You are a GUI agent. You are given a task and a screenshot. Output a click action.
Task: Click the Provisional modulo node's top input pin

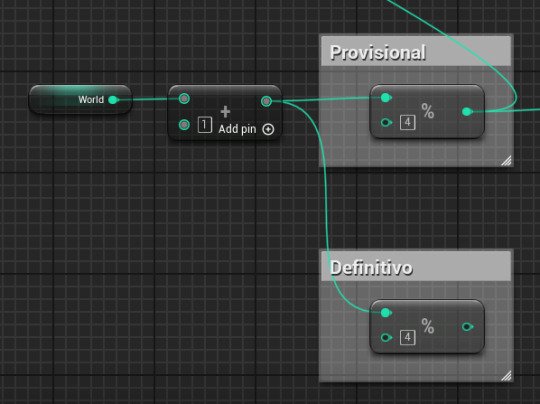[x=386, y=98]
